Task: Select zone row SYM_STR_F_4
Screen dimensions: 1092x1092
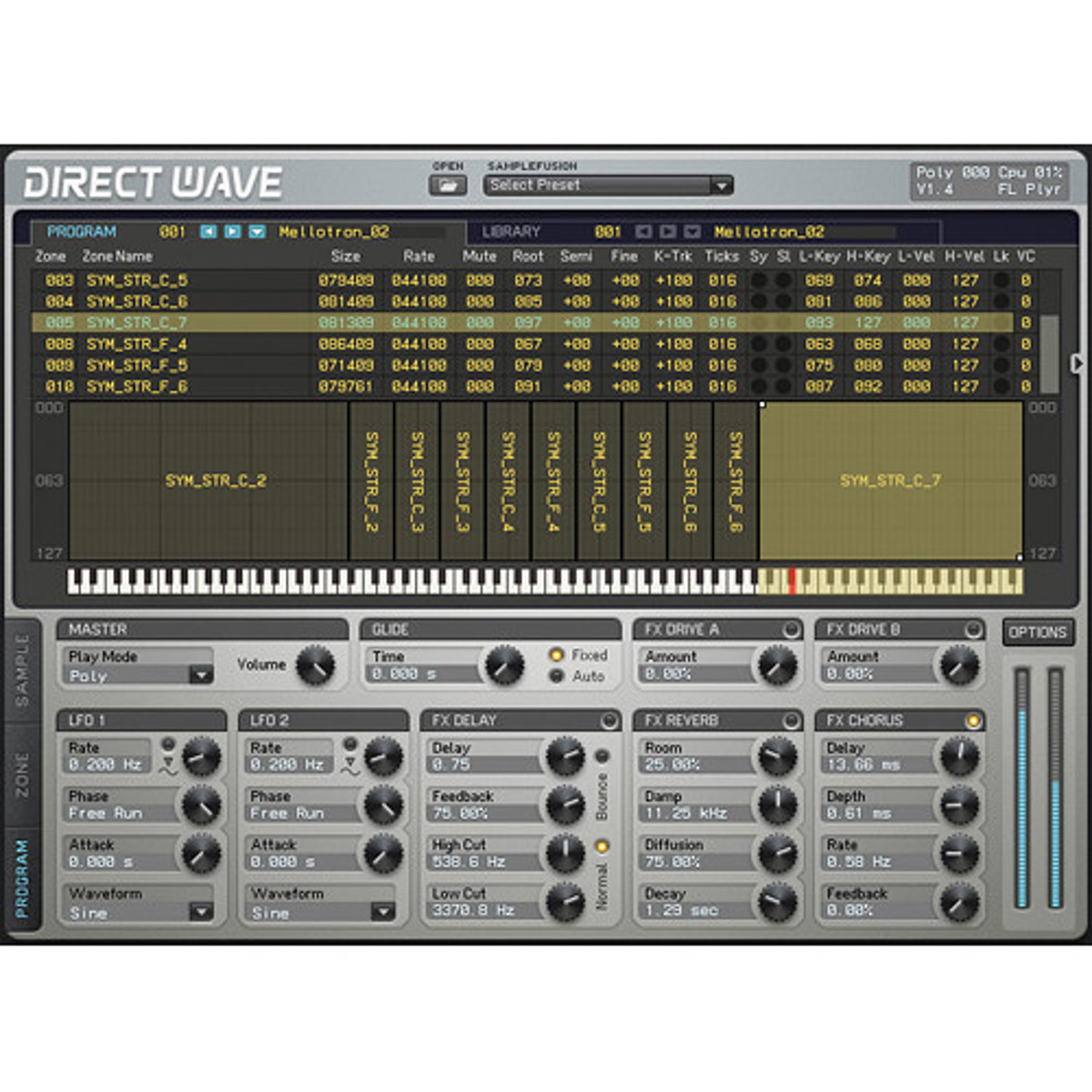Action: (534, 344)
